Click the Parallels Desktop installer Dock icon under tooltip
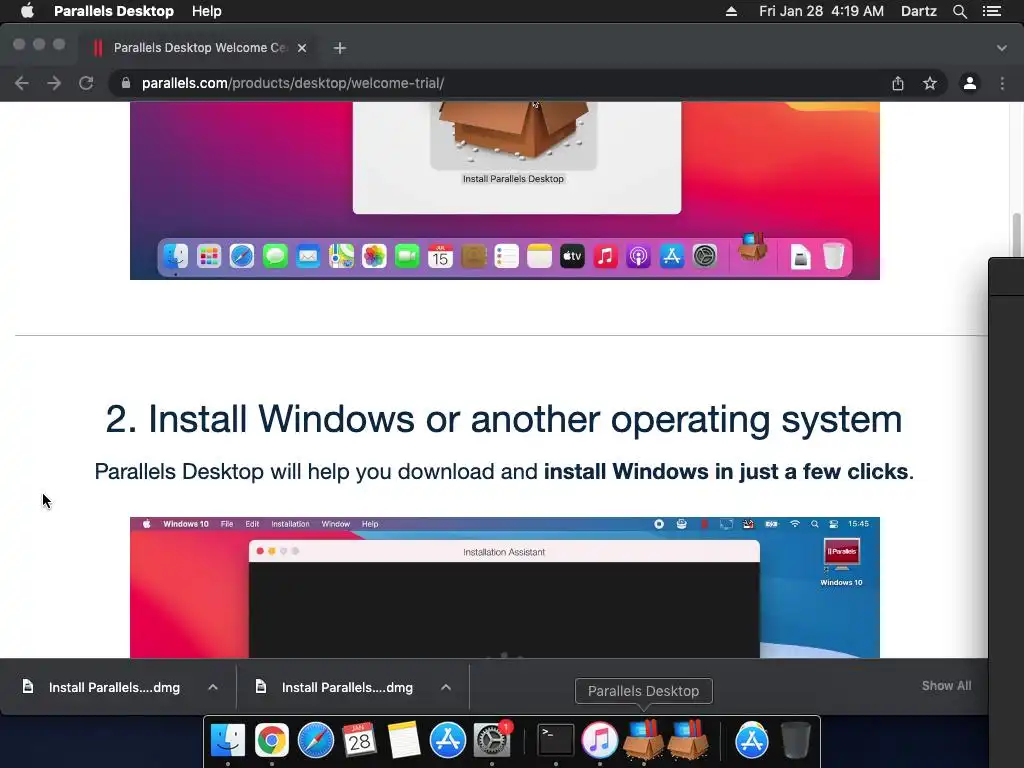Viewport: 1024px width, 768px height. (644, 740)
